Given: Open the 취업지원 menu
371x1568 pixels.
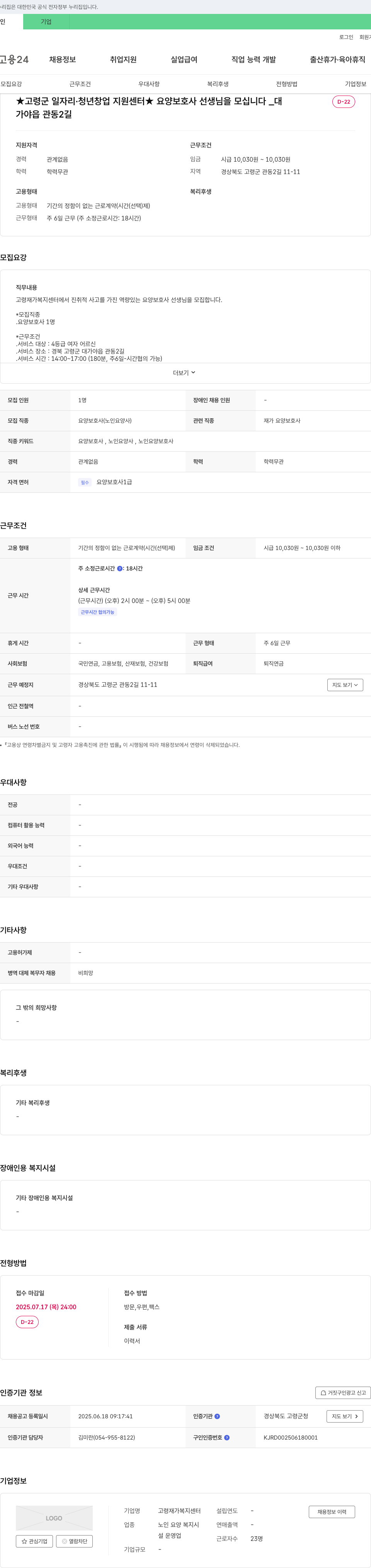Looking at the screenshot, I should point(123,59).
